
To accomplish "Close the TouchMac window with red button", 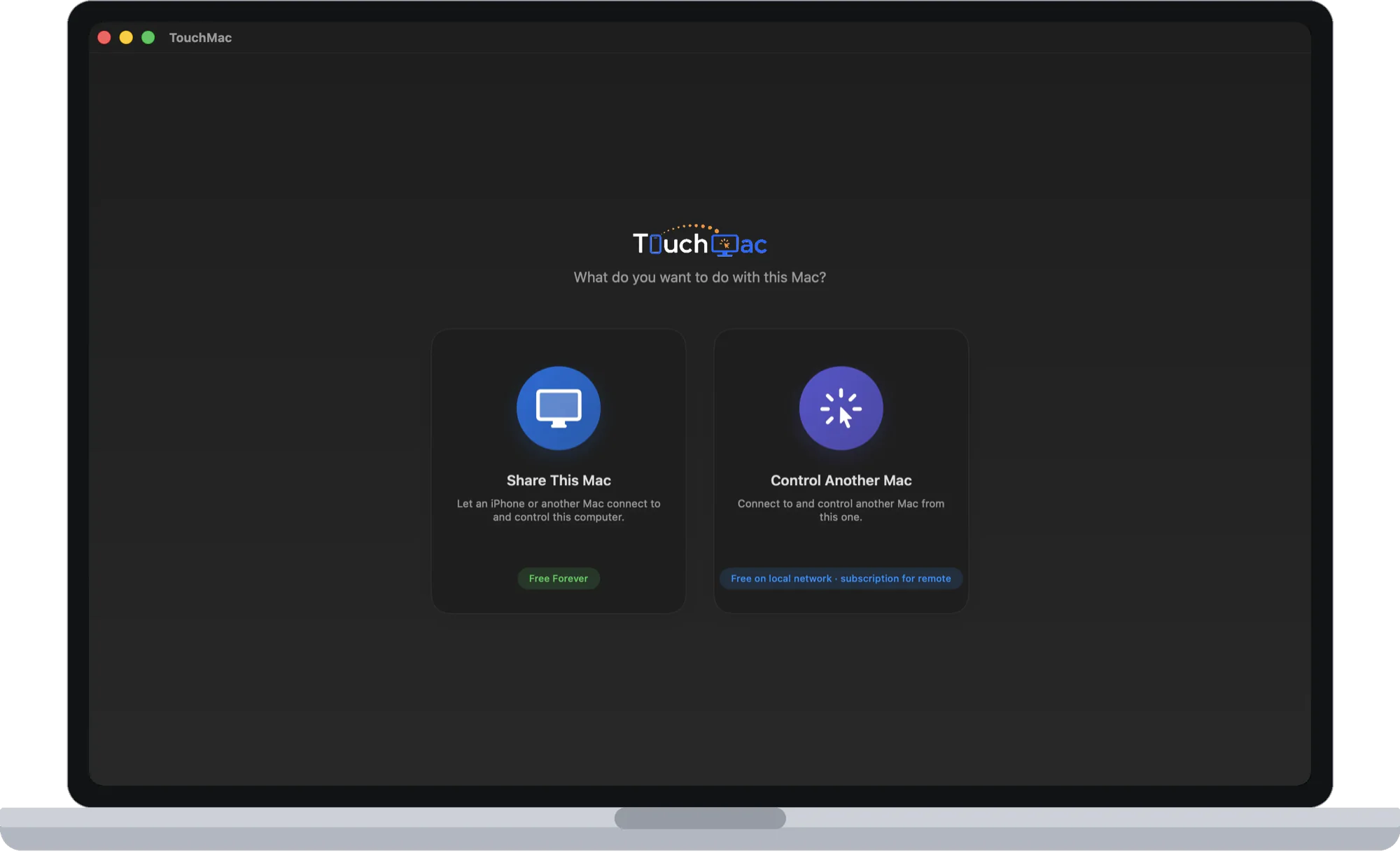I will click(104, 38).
